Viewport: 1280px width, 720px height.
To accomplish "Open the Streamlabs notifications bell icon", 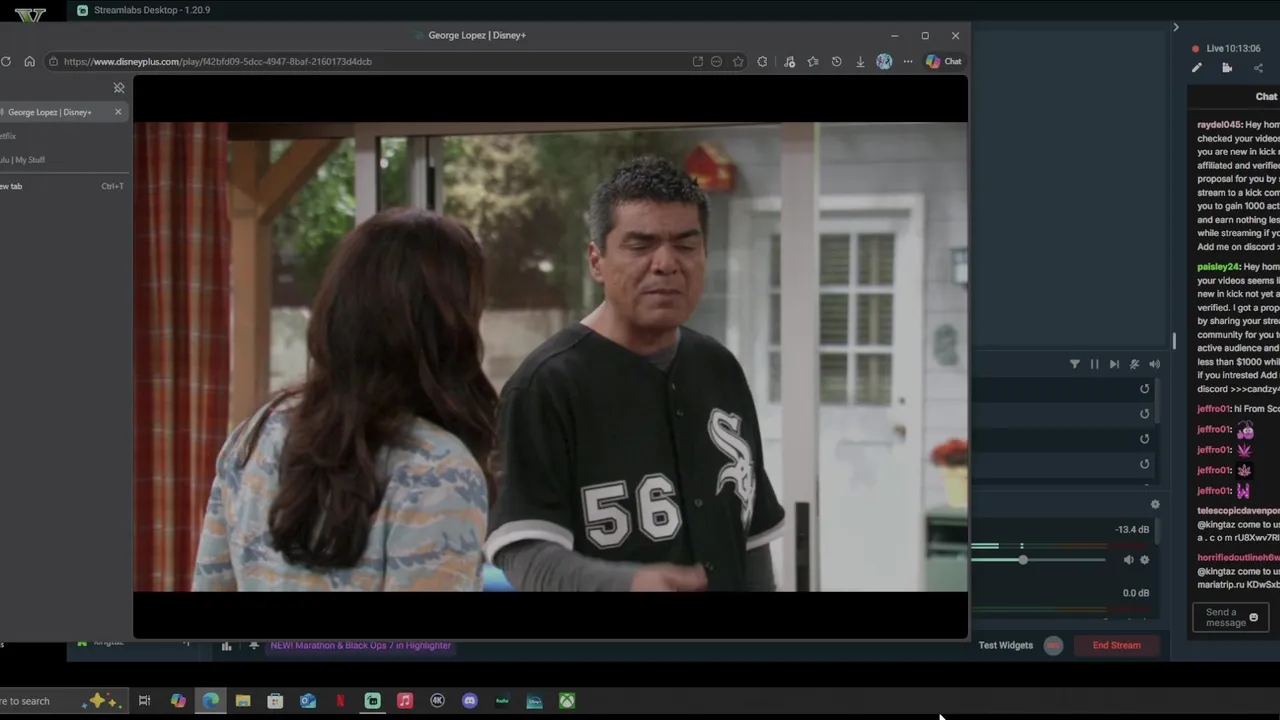I will pos(254,646).
